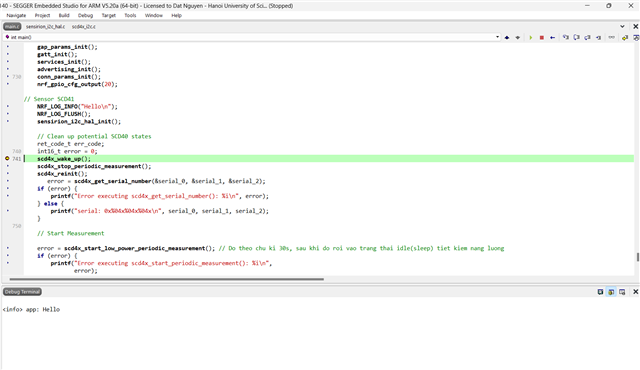Click the toolbar icon two icons left of the dotted disabled icon
Image resolution: width=640 pixels, height=370 pixels.
point(587,38)
